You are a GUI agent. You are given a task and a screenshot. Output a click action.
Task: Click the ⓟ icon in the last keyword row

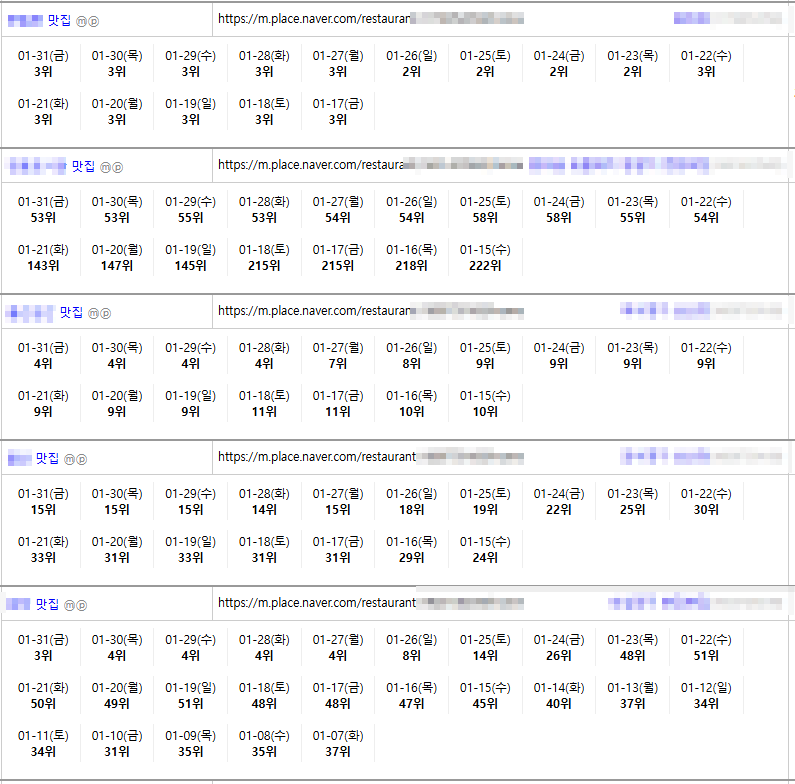click(x=82, y=605)
